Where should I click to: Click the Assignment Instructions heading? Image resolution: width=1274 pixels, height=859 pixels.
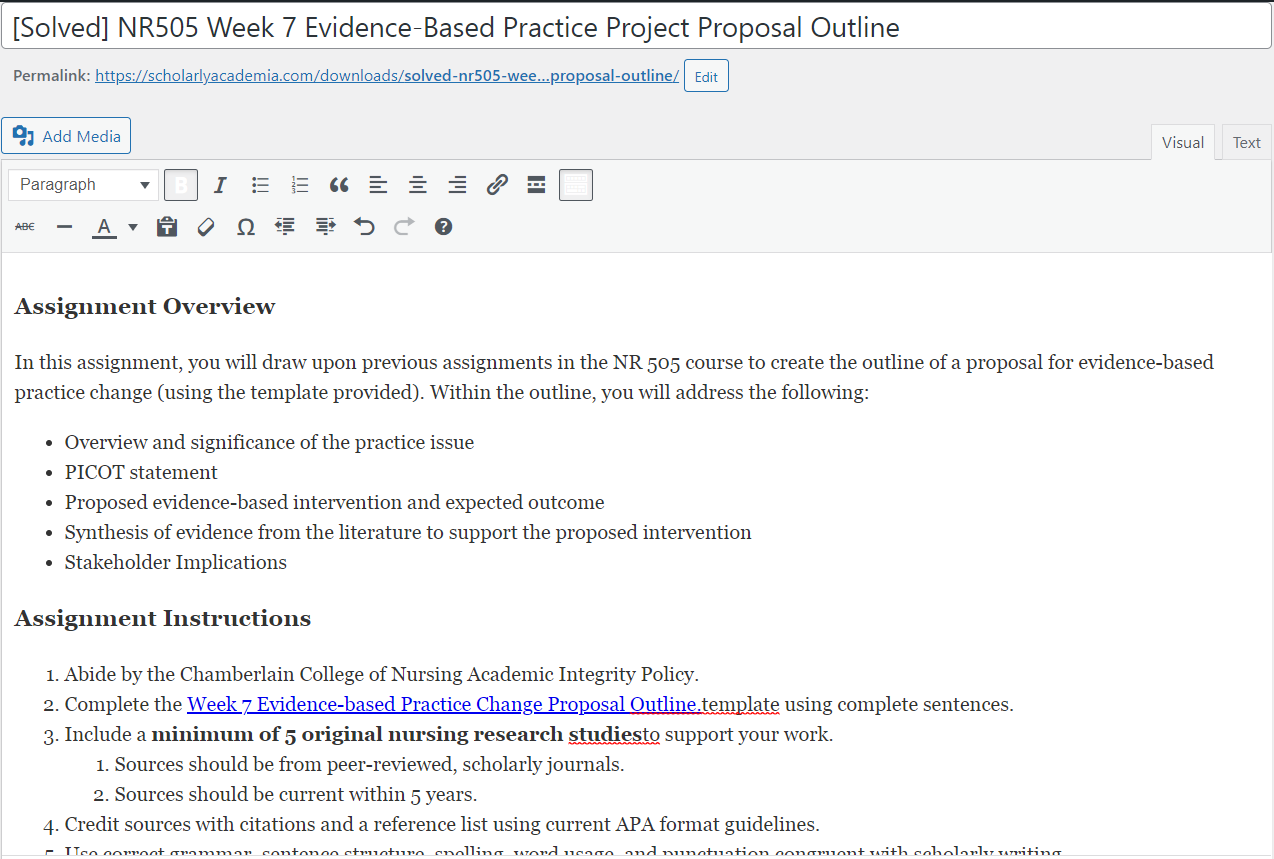[x=163, y=618]
